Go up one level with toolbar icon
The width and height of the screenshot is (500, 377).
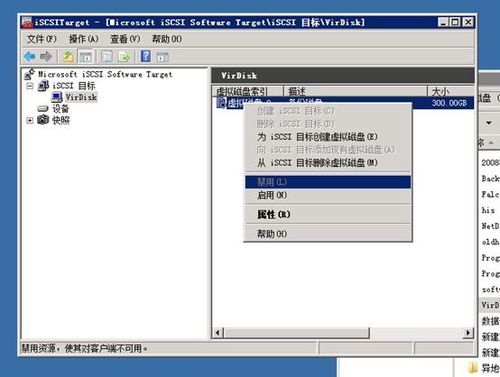(68, 56)
